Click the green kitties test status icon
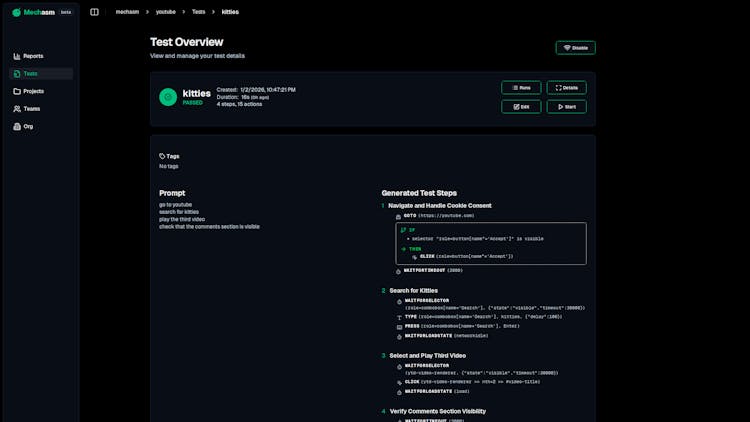 [x=168, y=97]
